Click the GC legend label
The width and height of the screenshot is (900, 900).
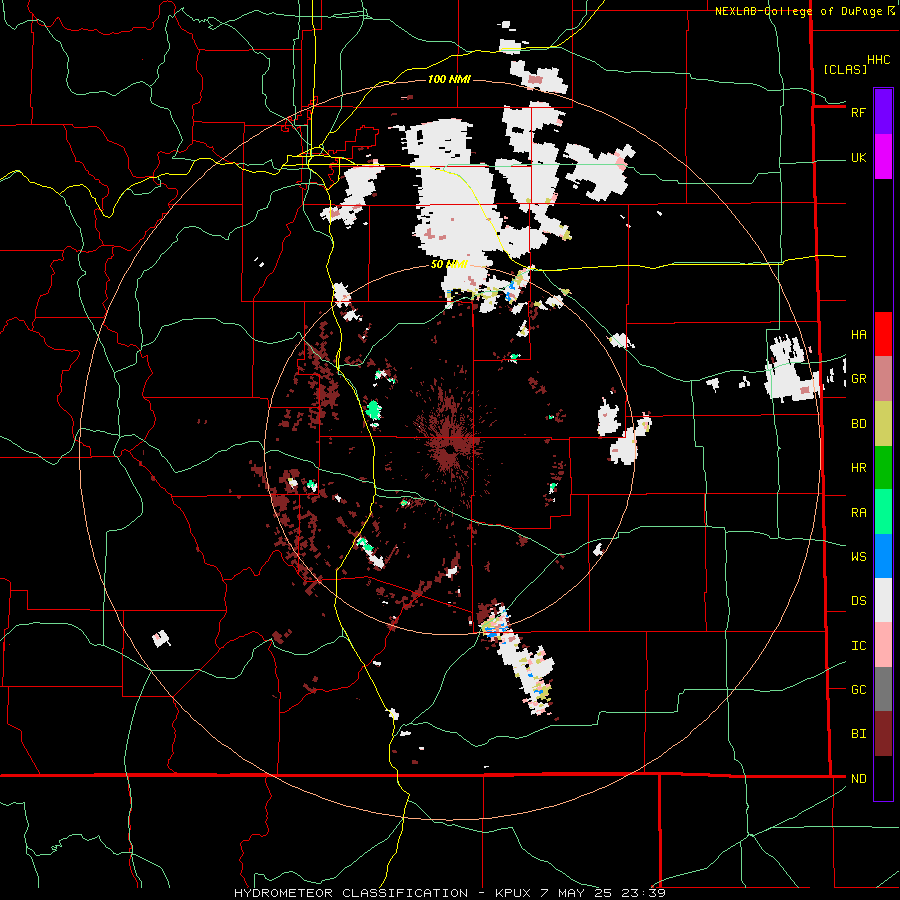click(858, 689)
